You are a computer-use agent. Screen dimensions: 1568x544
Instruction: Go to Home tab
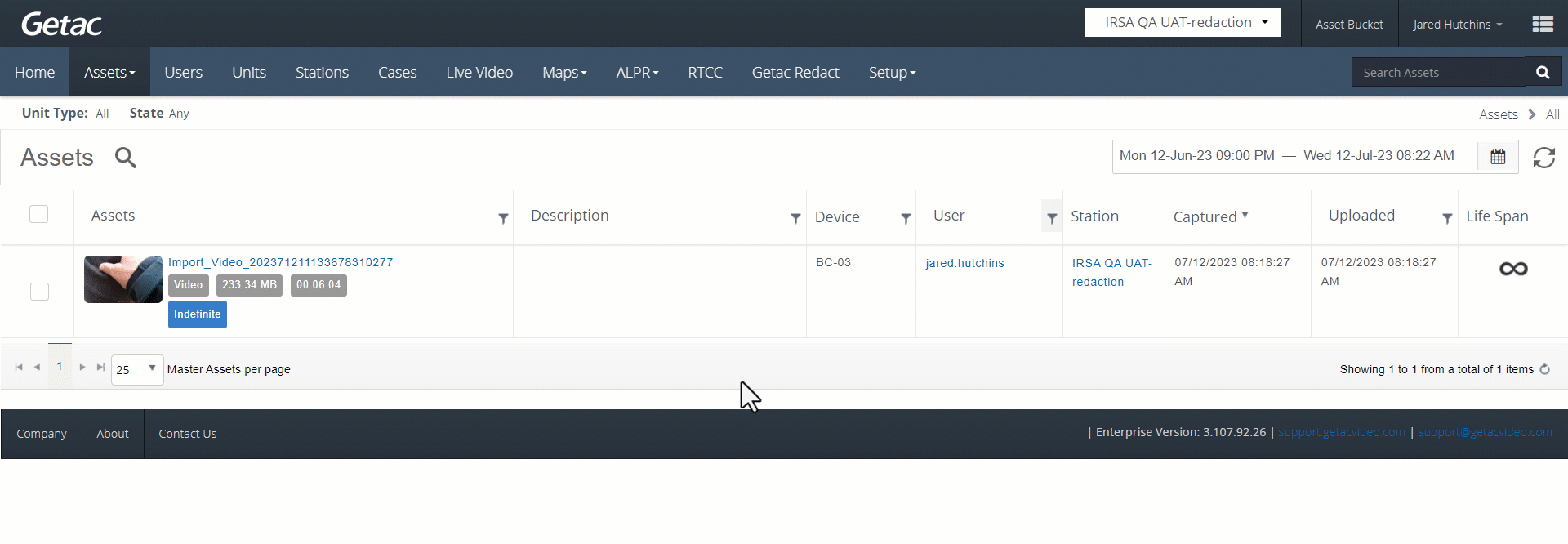34,72
